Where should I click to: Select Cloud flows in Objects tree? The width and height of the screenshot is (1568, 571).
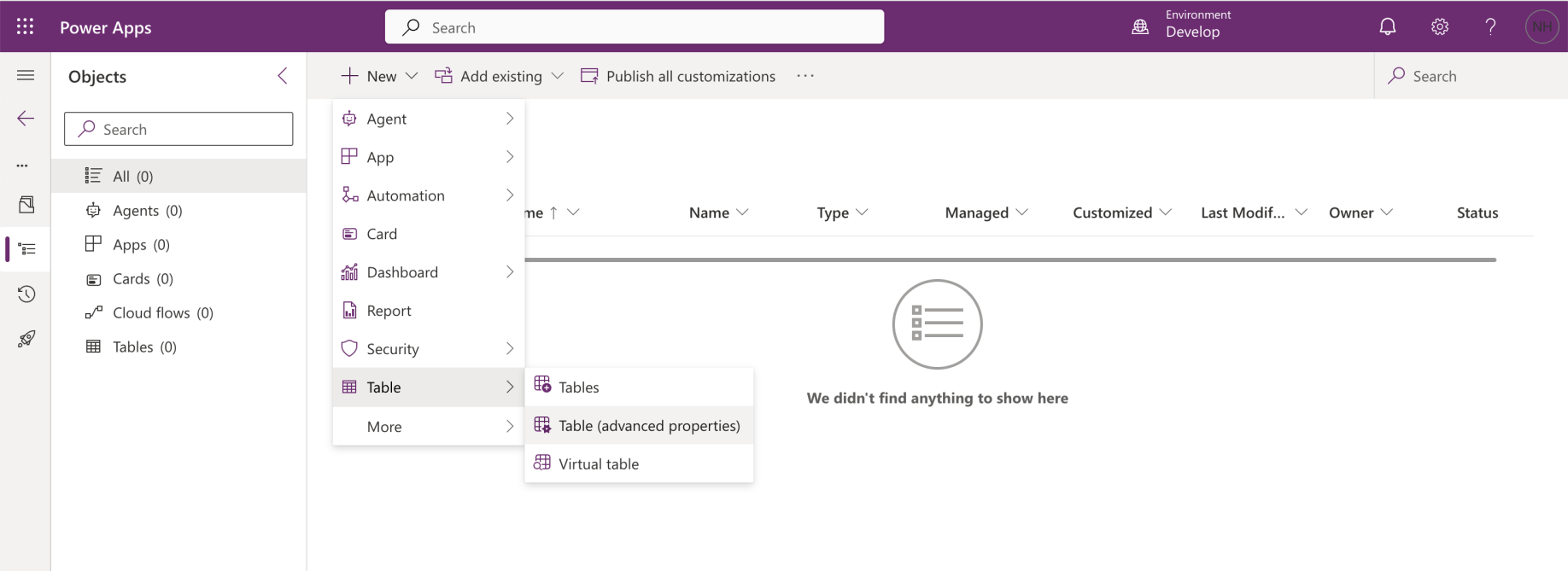[x=162, y=313]
